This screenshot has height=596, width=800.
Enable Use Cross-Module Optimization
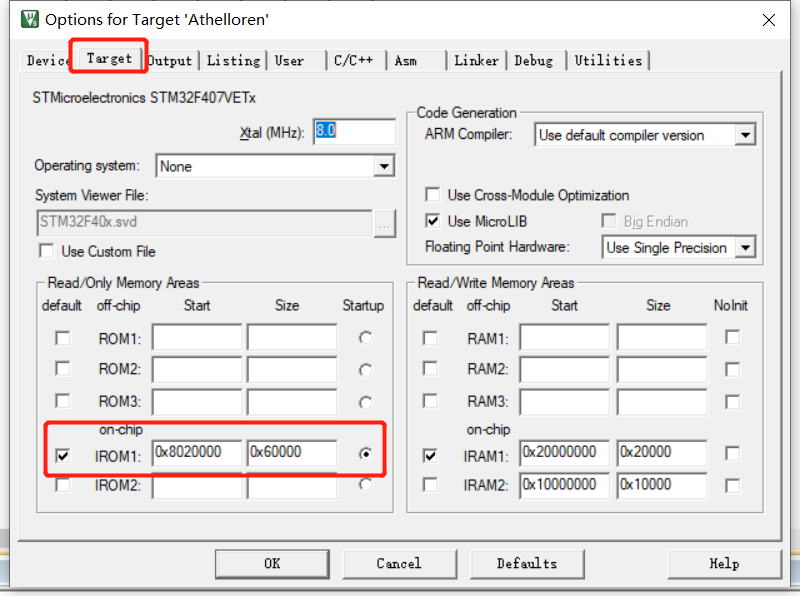(x=433, y=195)
